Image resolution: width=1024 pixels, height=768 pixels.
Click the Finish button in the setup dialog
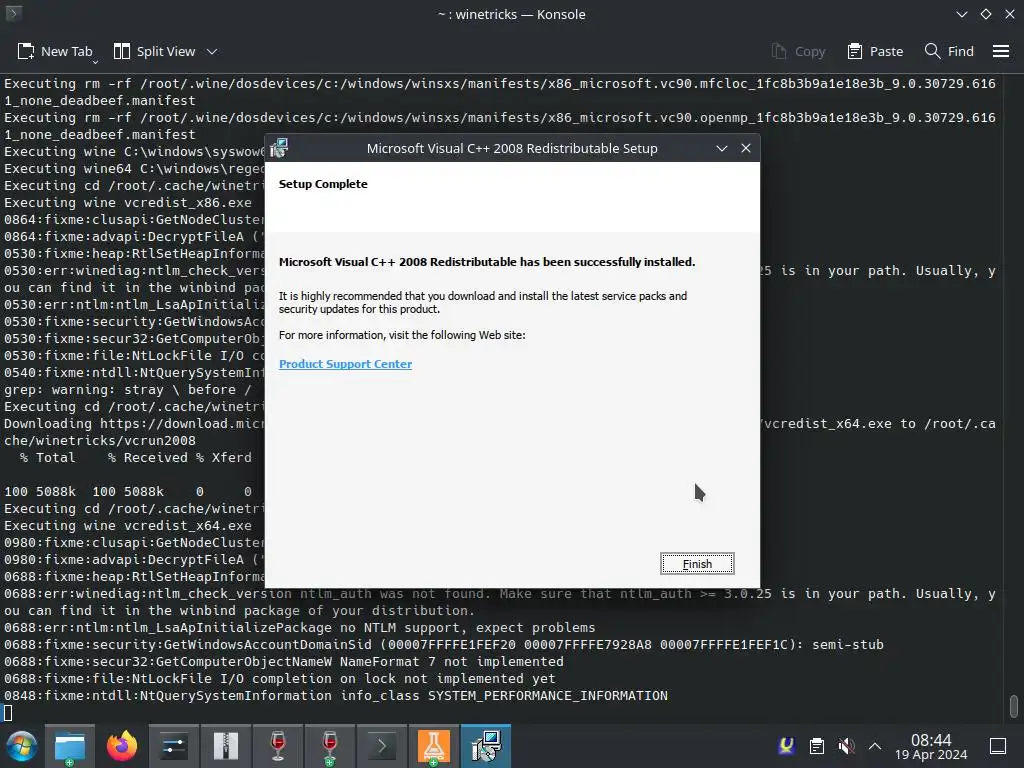point(697,564)
